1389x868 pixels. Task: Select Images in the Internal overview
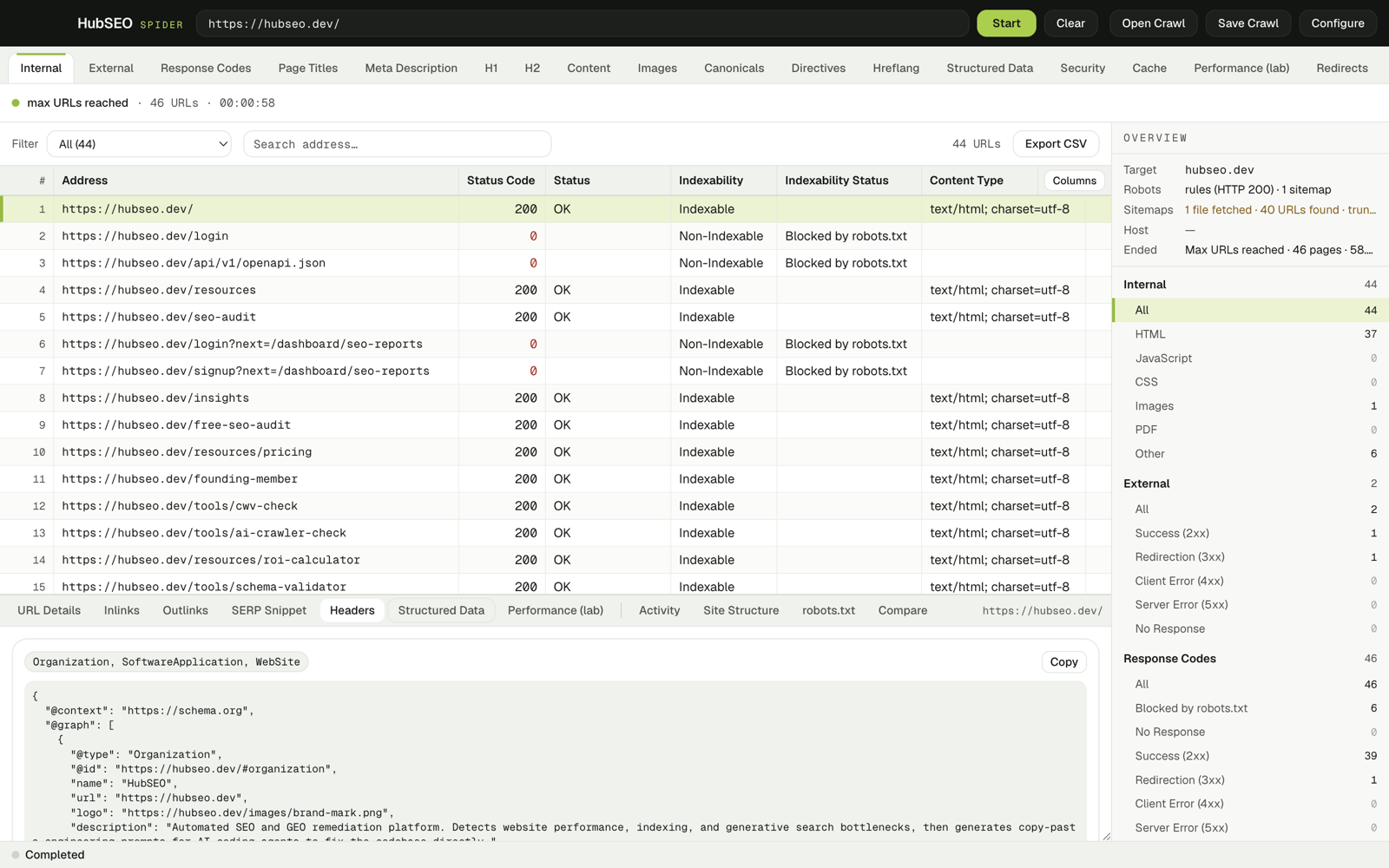(1250, 406)
